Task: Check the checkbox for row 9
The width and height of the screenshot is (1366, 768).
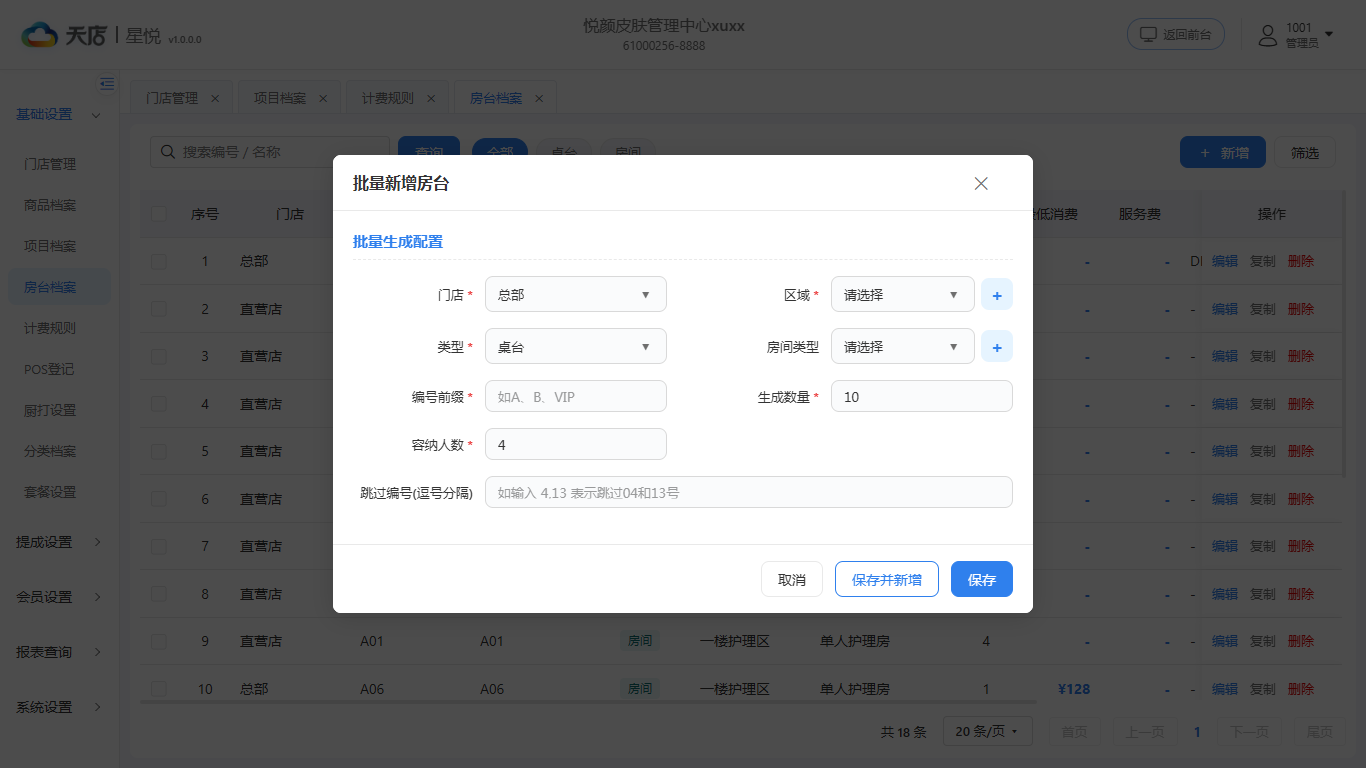Action: (159, 641)
